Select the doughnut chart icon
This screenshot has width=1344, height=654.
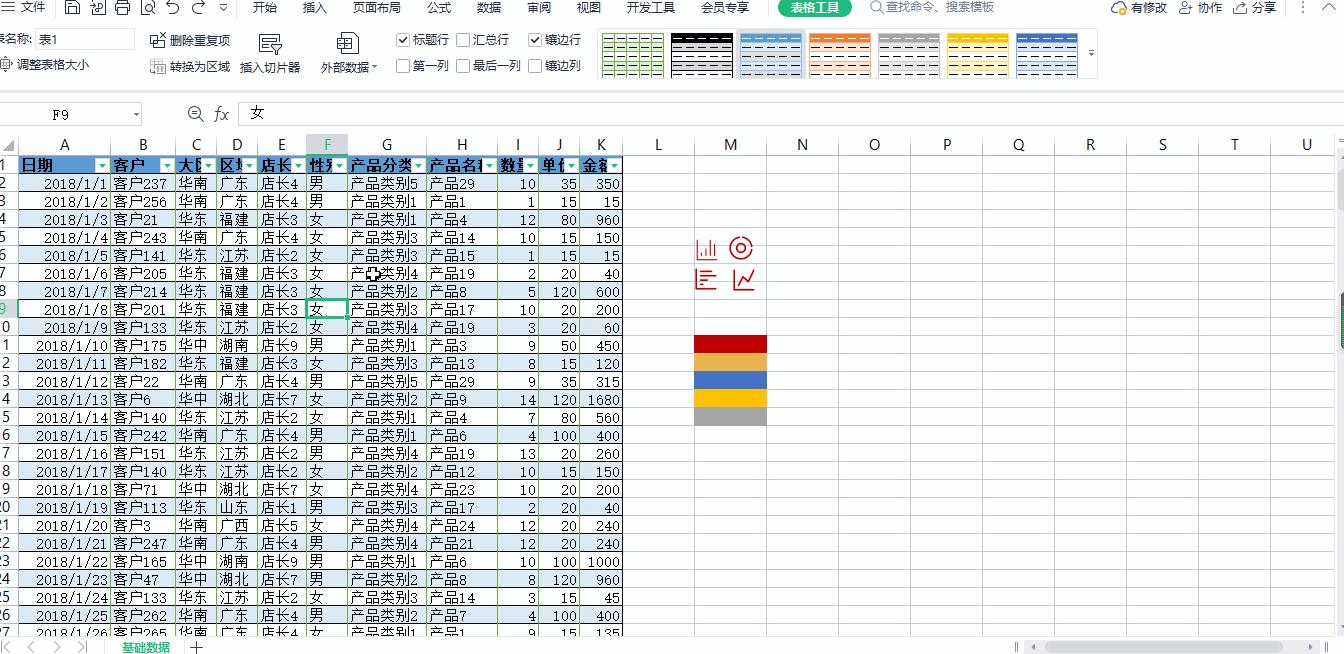pyautogui.click(x=740, y=248)
